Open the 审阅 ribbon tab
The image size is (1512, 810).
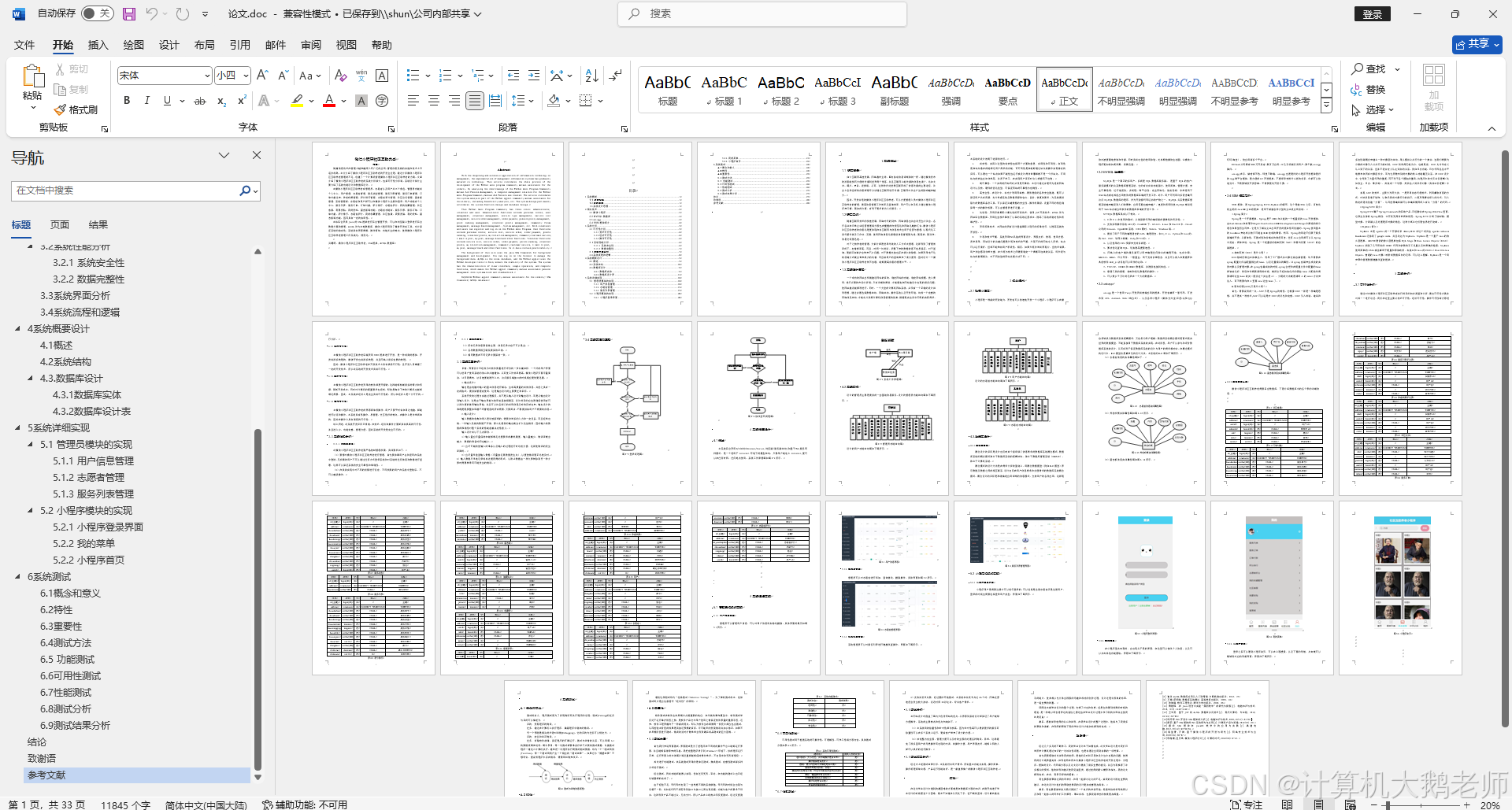tap(310, 45)
